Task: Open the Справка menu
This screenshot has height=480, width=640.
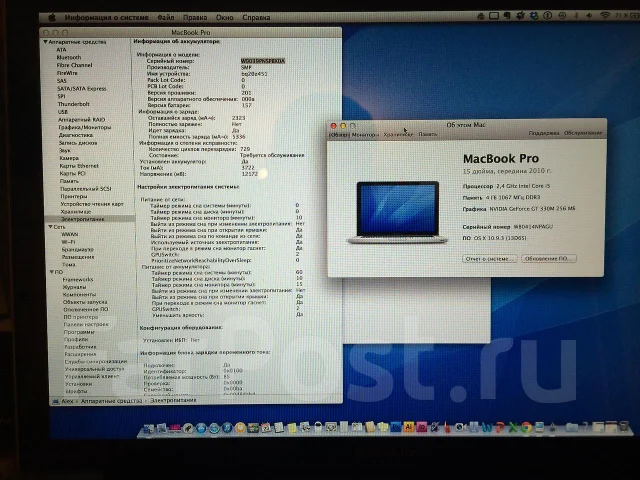Action: coord(256,18)
